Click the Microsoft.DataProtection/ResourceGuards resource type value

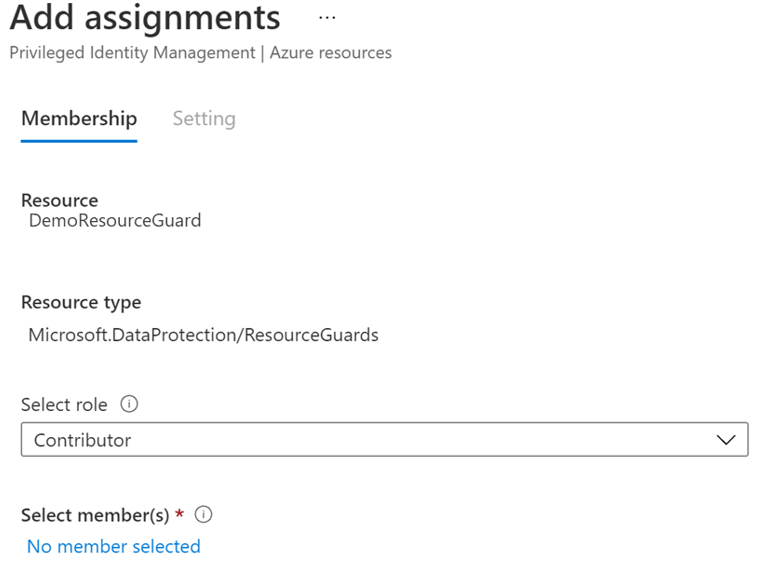203,335
